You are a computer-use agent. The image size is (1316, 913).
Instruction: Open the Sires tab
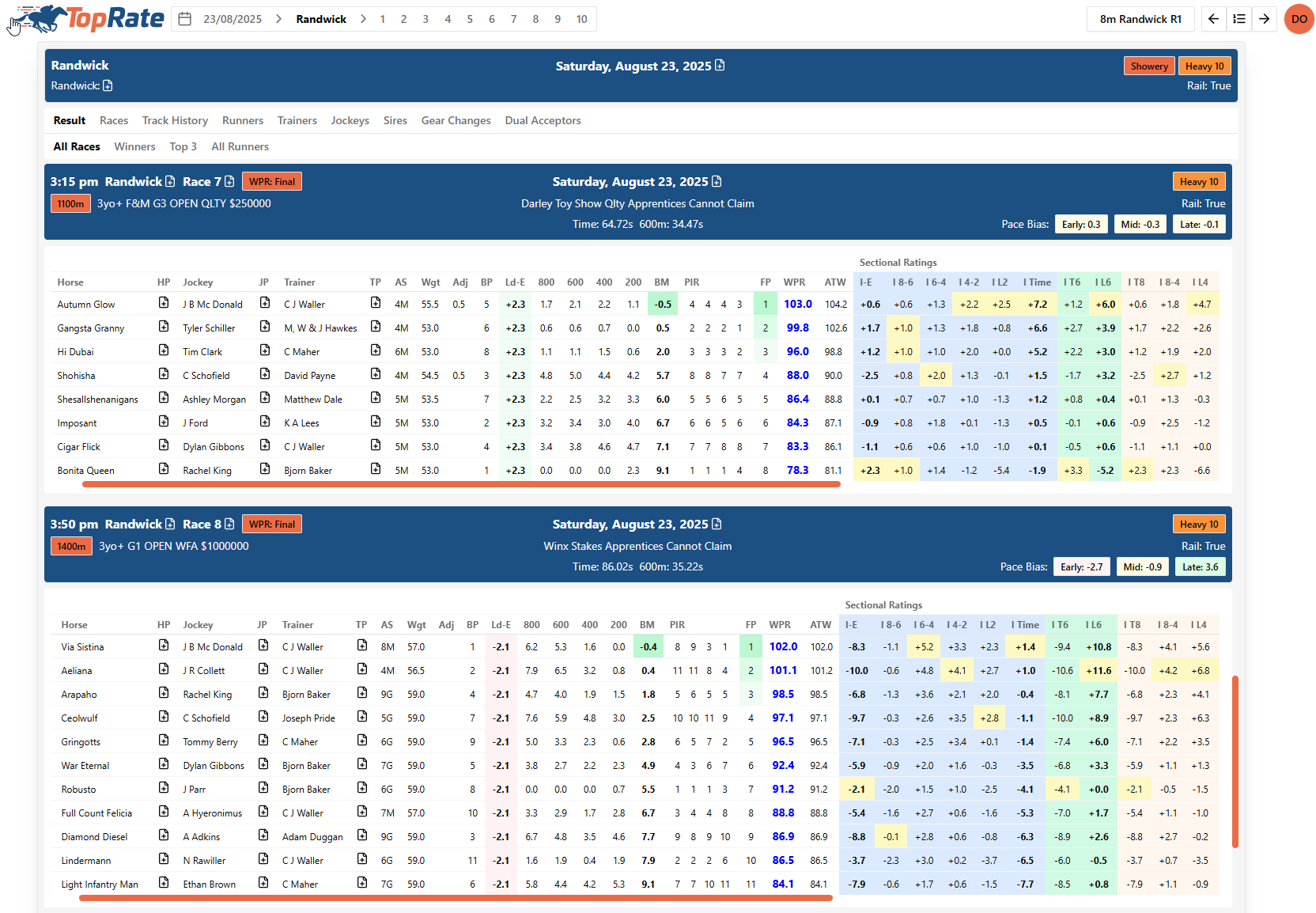tap(395, 120)
